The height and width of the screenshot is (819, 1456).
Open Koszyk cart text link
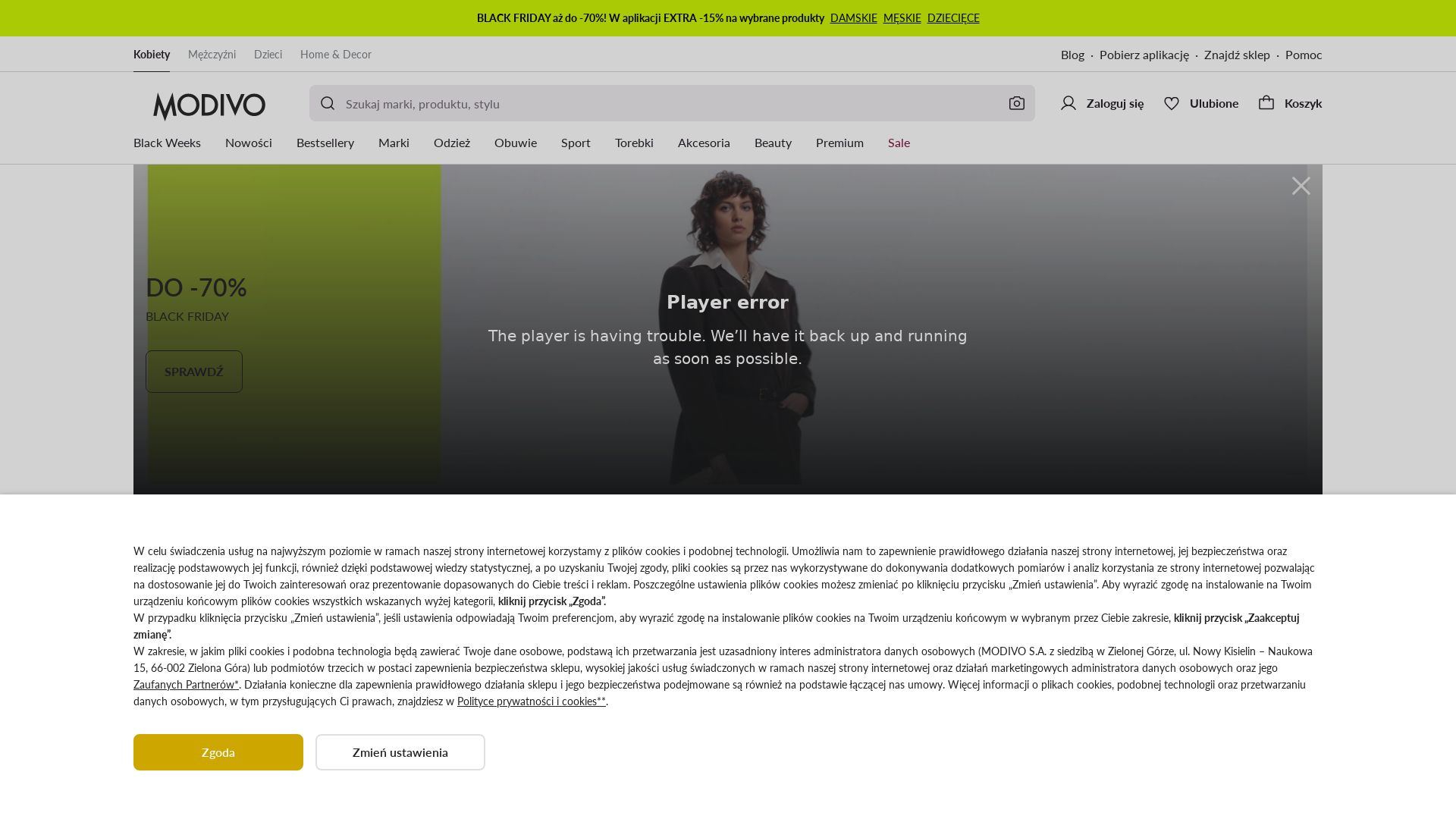[x=1304, y=103]
